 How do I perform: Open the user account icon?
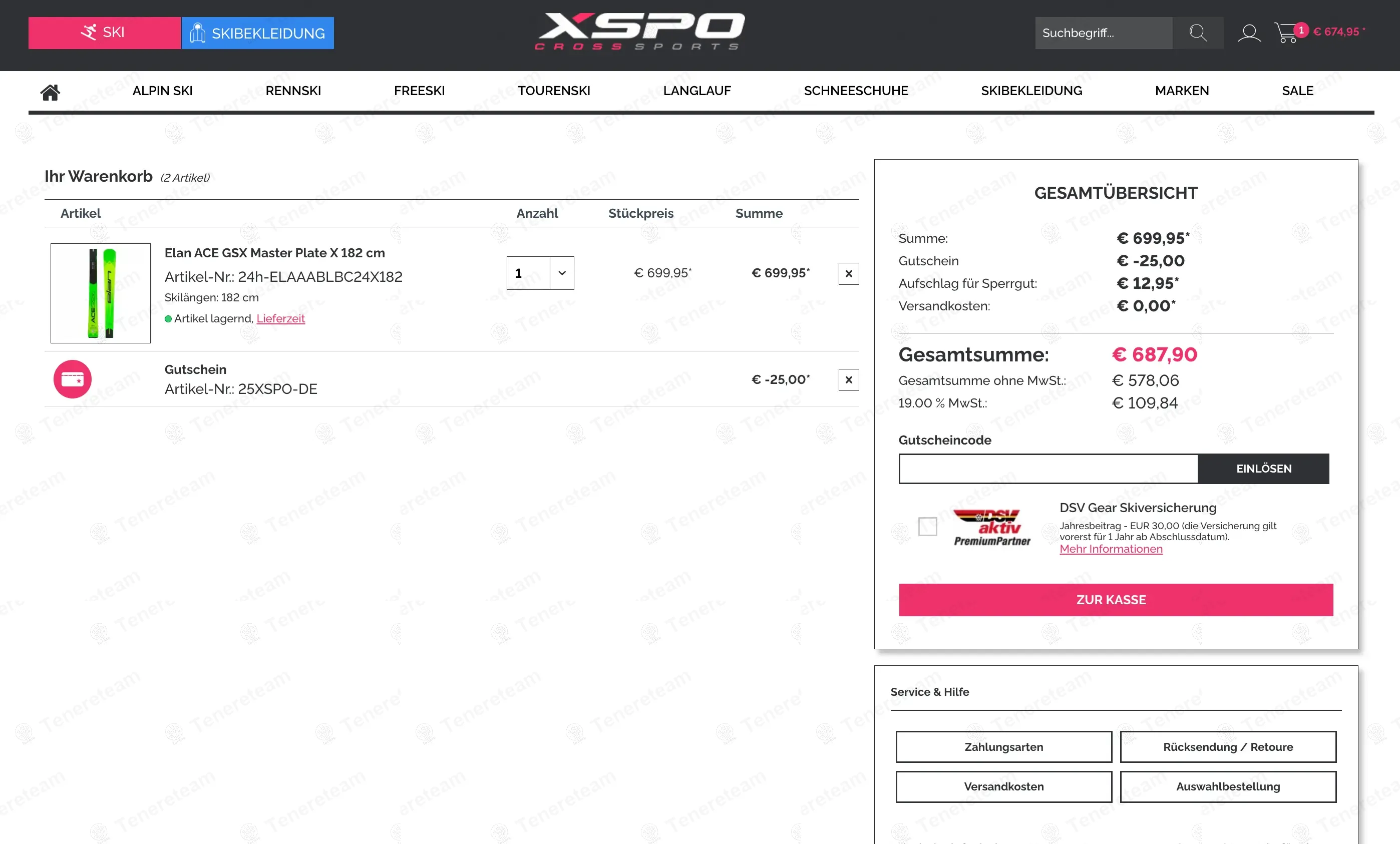click(x=1249, y=33)
